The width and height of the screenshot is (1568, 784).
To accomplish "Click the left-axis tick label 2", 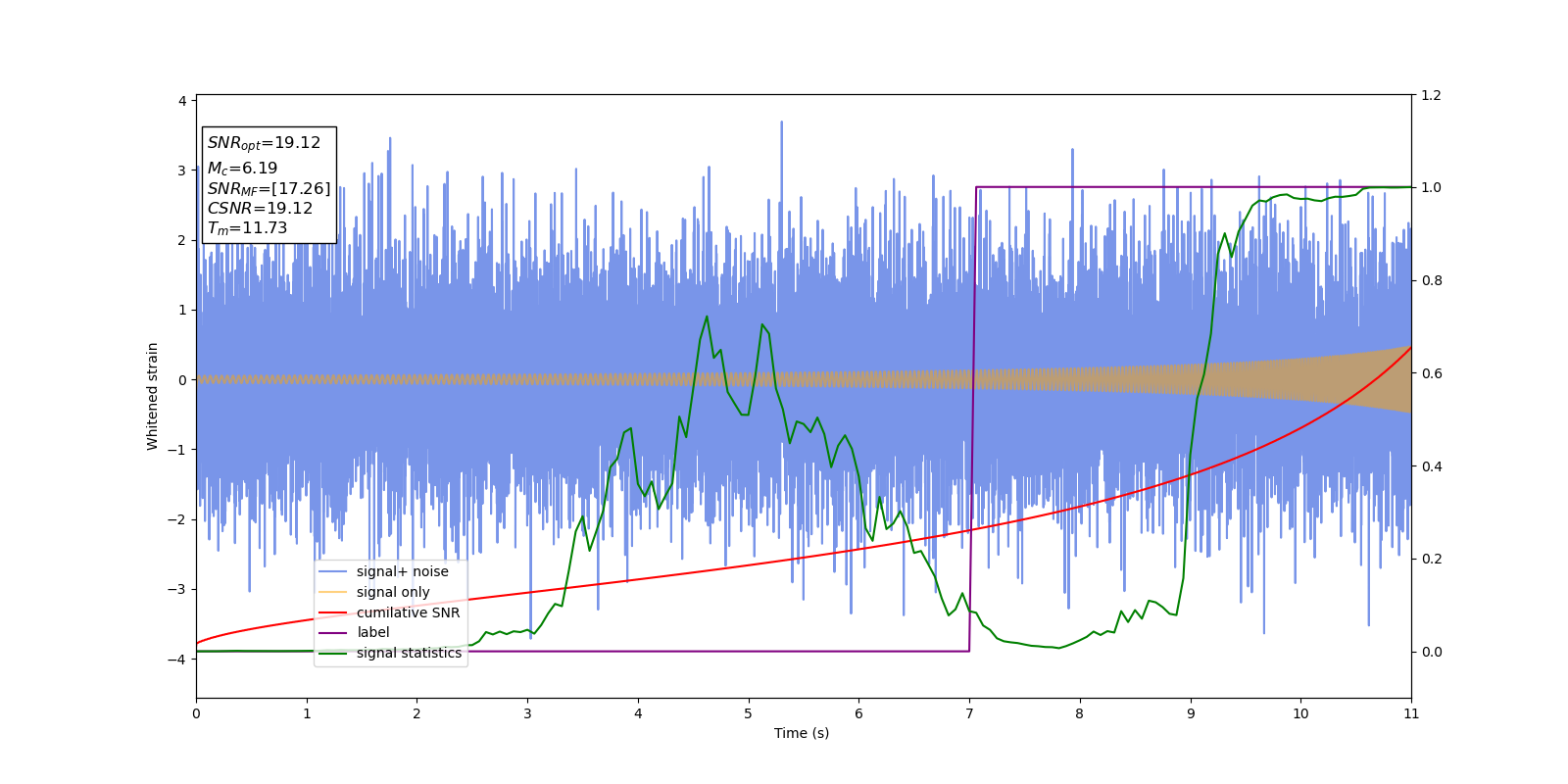I will coord(181,240).
